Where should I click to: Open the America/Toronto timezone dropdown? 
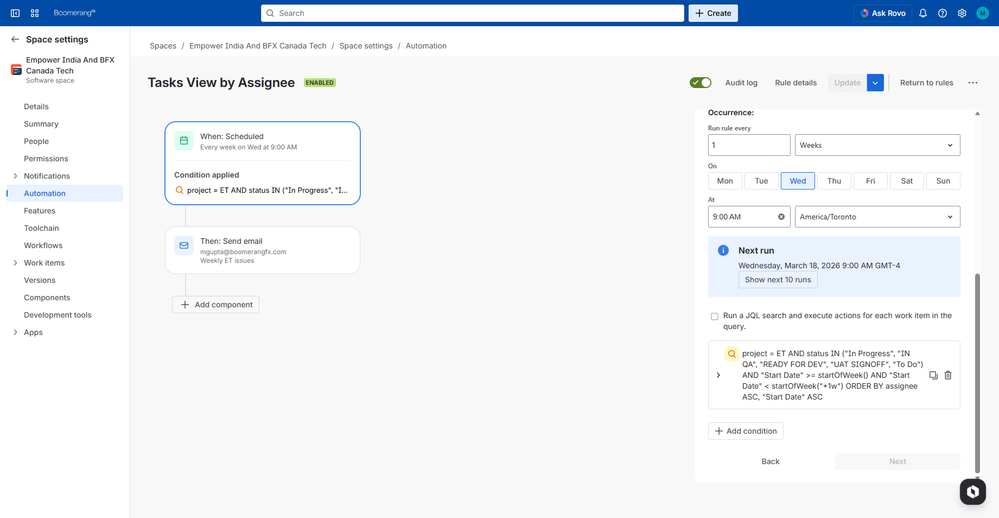tap(877, 217)
